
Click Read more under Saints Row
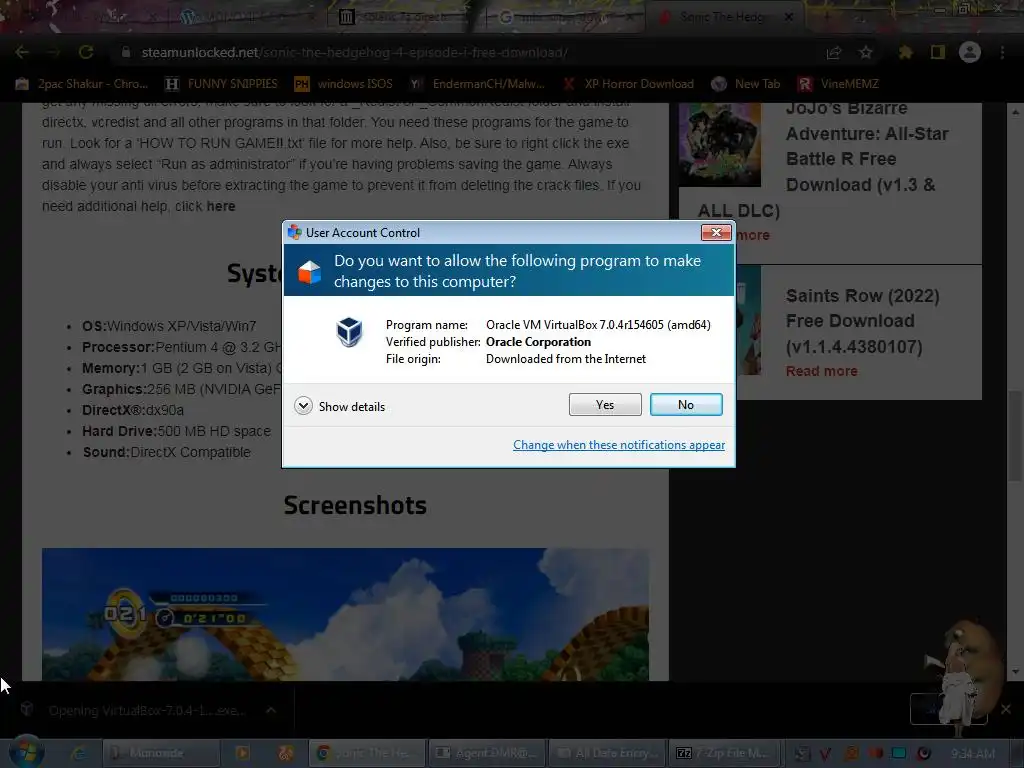(822, 371)
